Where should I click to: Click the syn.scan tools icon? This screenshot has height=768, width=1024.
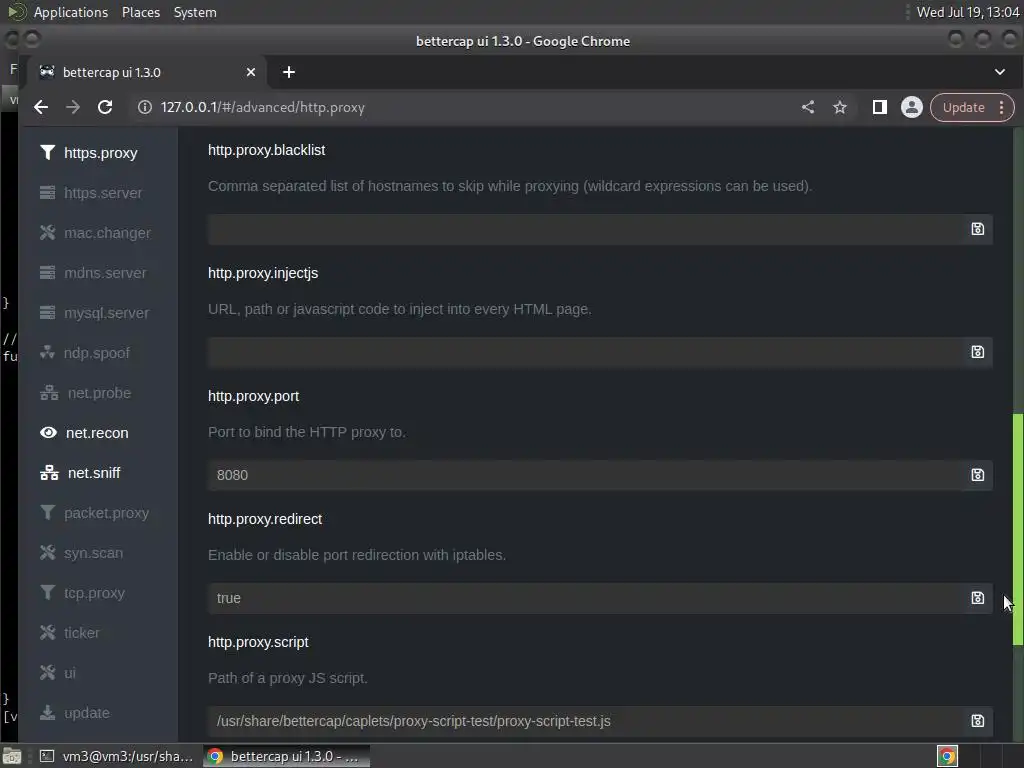pyautogui.click(x=48, y=552)
